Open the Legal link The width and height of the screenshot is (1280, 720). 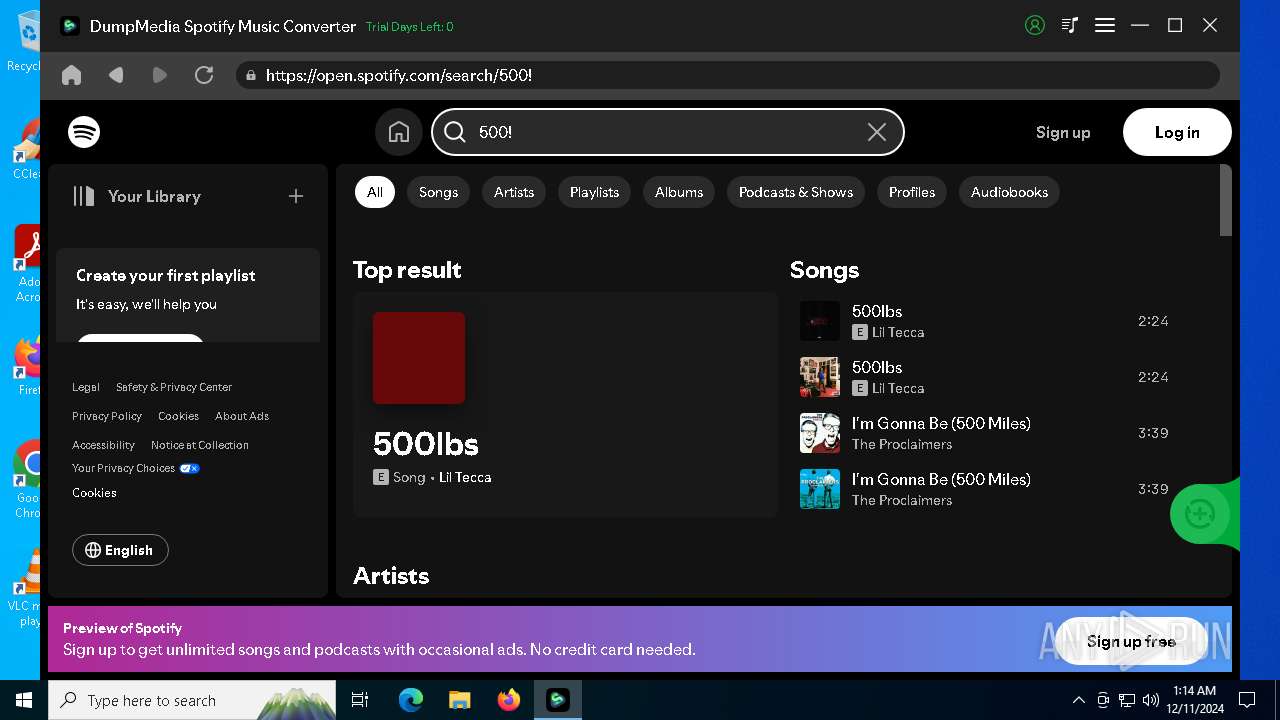[86, 387]
